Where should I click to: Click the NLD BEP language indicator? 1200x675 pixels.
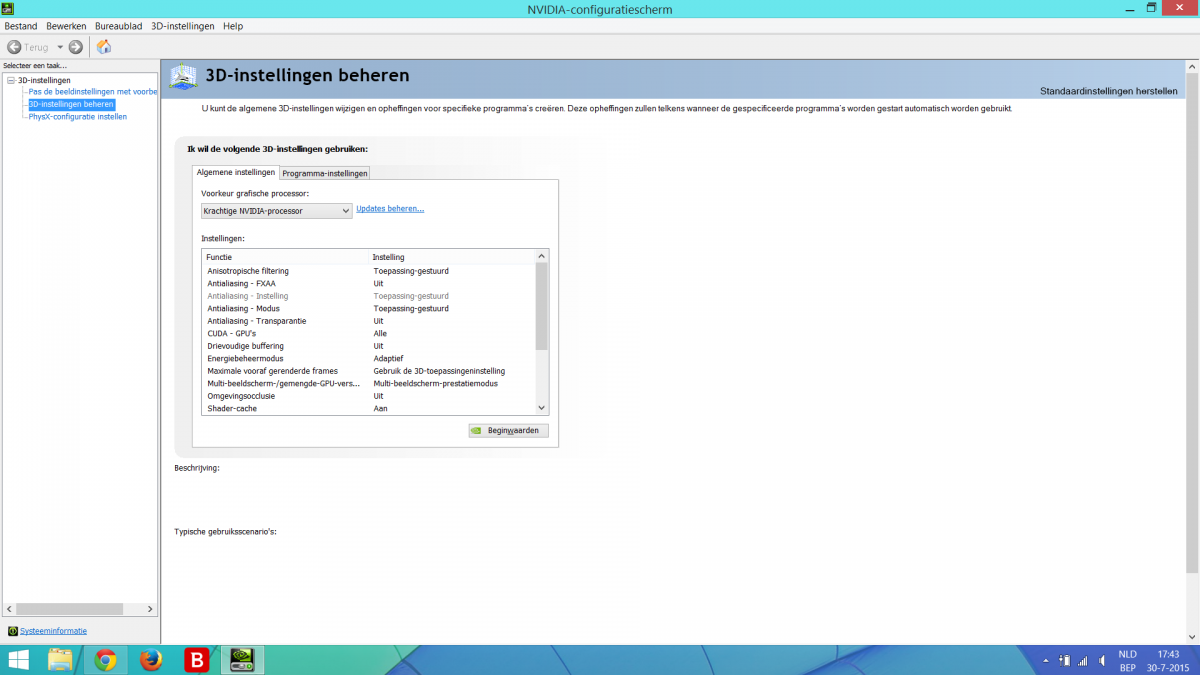1127,660
